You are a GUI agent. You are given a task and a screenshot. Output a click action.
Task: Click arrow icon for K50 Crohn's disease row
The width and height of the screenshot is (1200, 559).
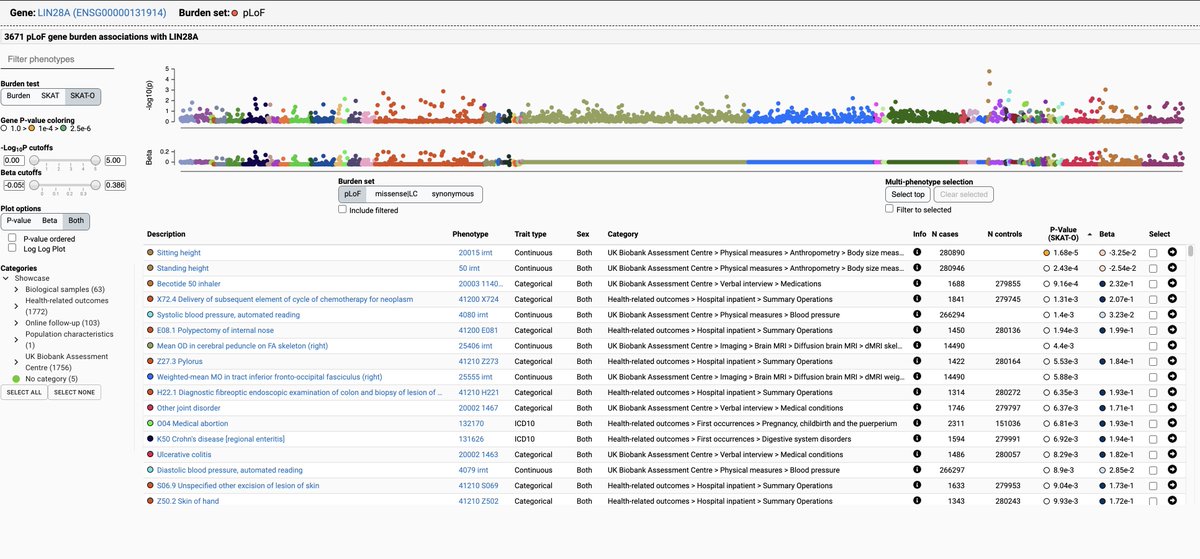[1172, 439]
